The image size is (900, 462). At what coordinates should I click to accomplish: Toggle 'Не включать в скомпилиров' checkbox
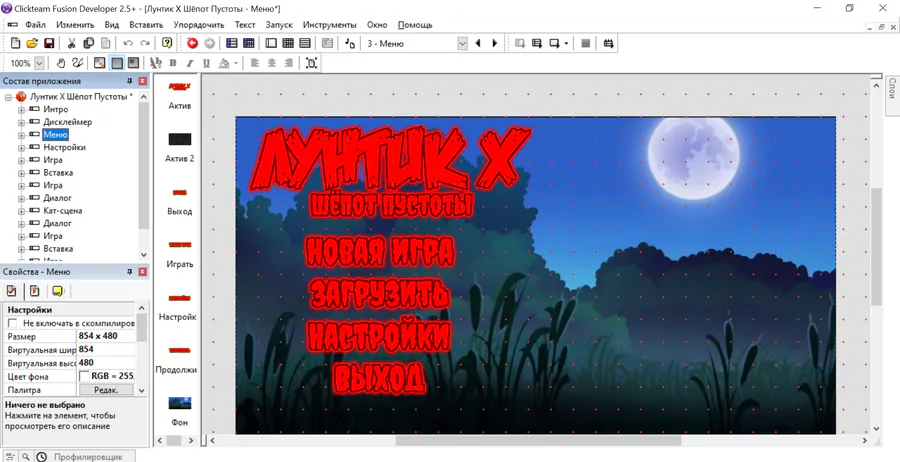pos(13,323)
